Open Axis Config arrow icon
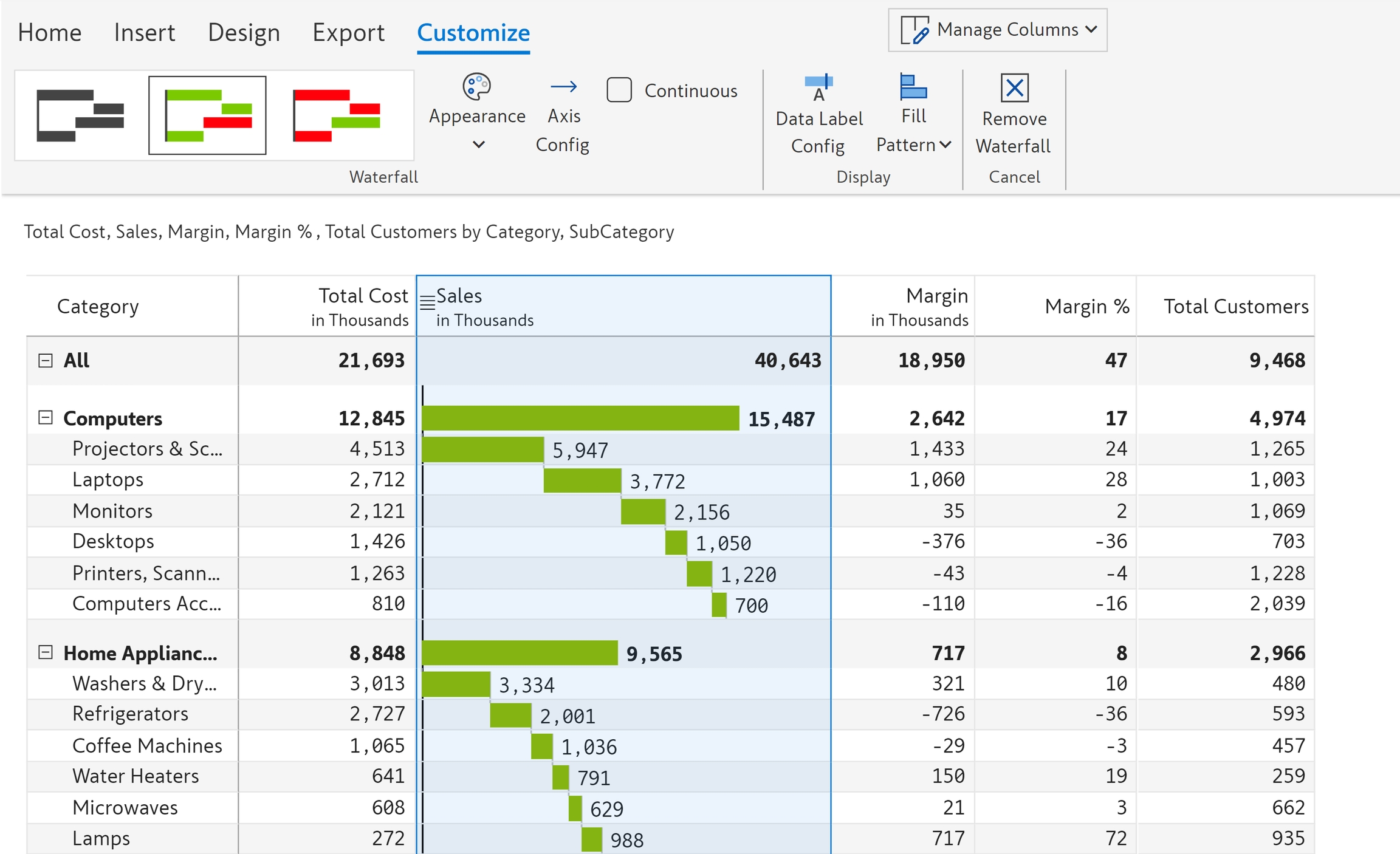The width and height of the screenshot is (1400, 854). 563,87
